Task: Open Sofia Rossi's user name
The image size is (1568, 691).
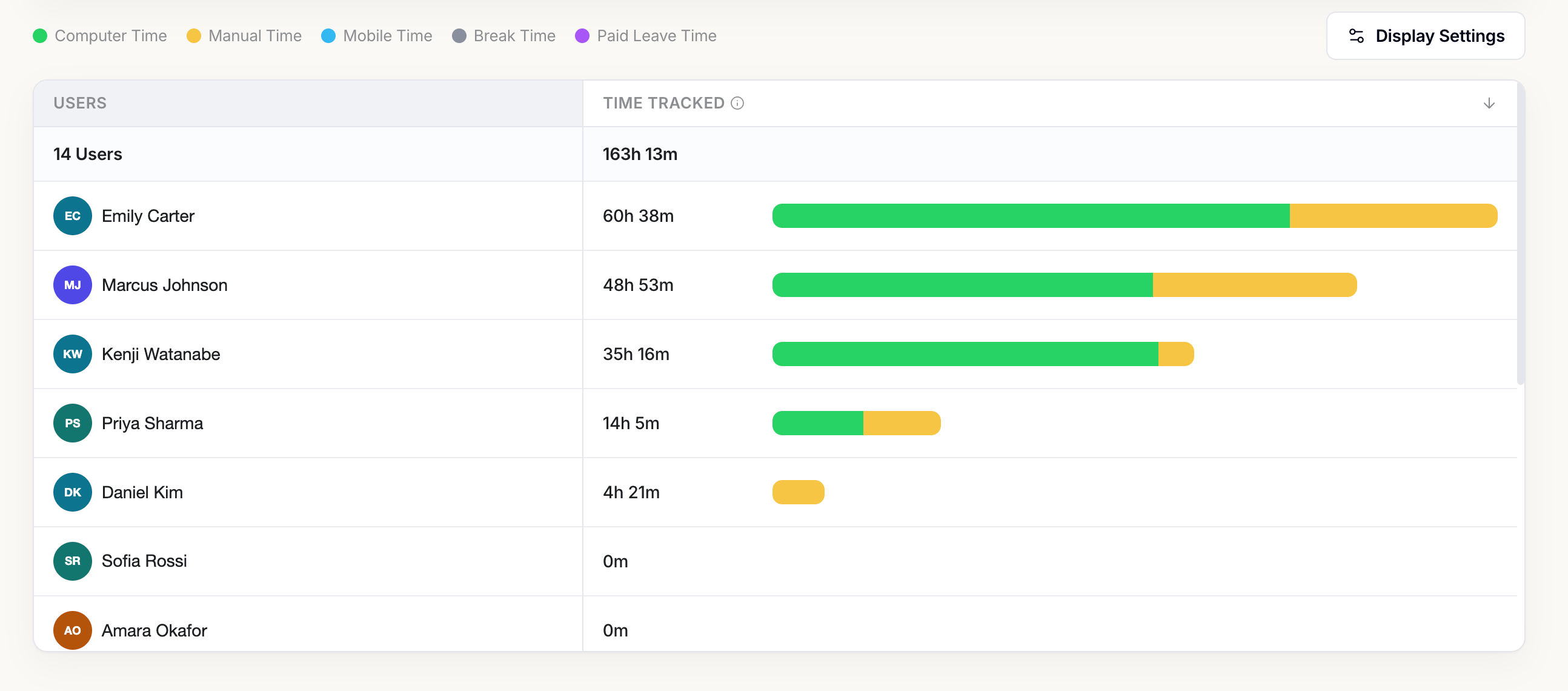Action: (x=144, y=561)
